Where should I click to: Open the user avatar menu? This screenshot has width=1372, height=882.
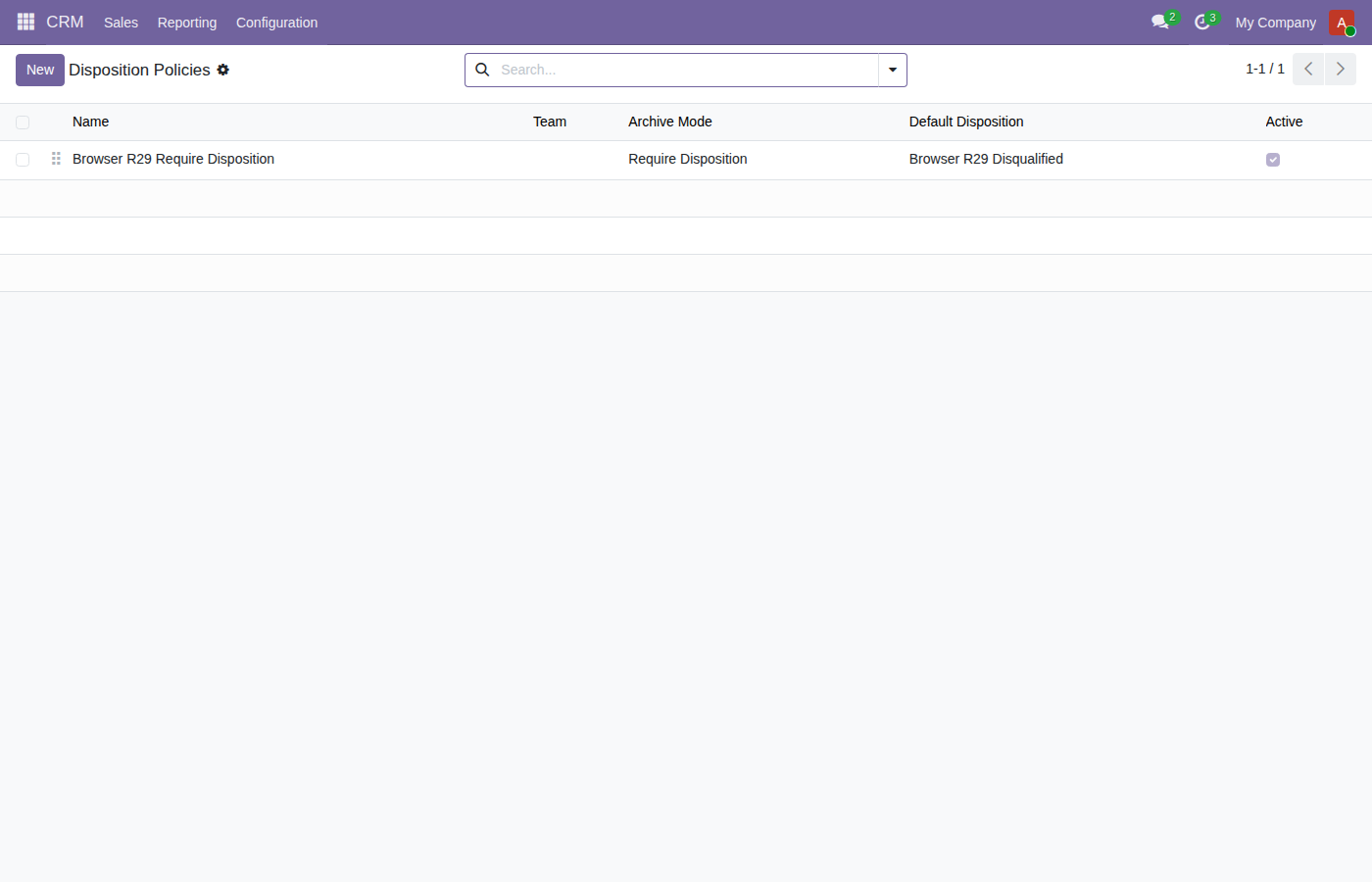click(1342, 23)
